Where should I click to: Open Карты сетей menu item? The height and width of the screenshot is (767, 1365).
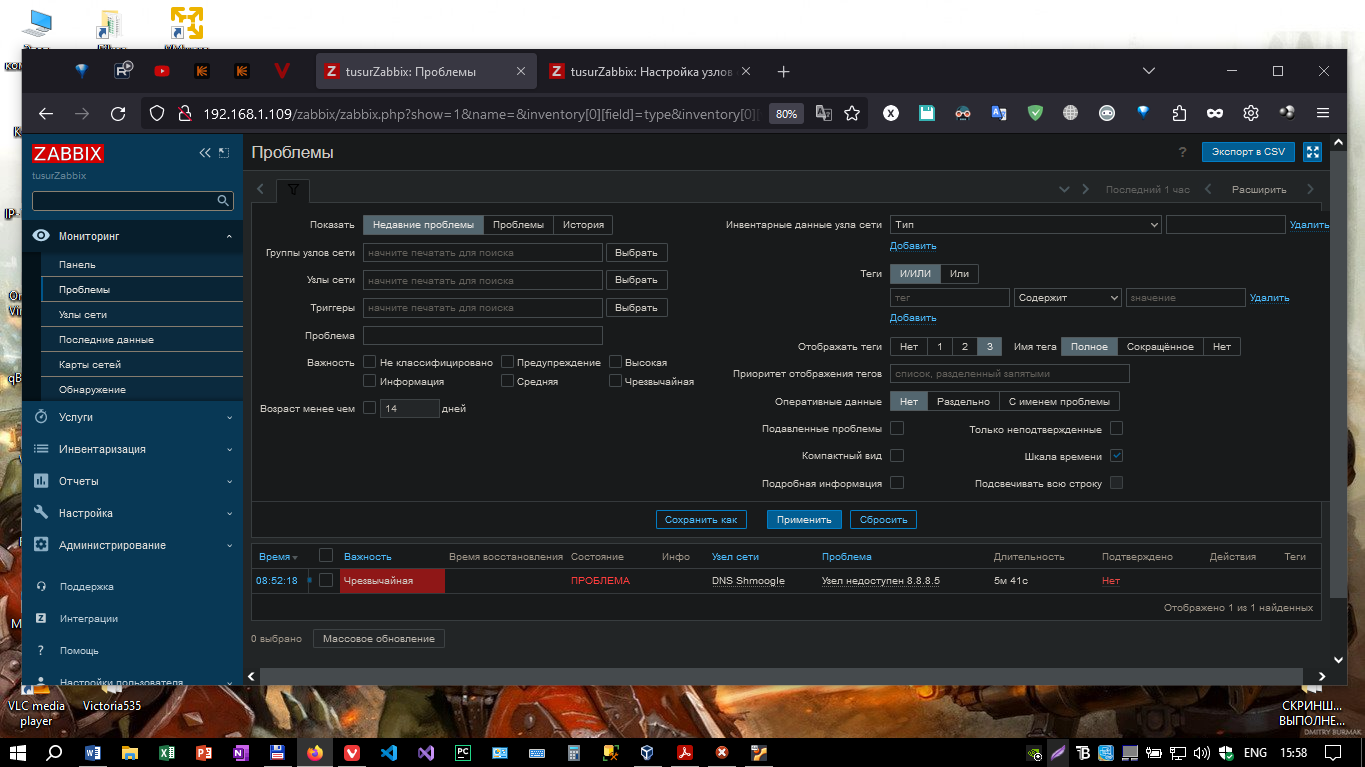(142, 364)
